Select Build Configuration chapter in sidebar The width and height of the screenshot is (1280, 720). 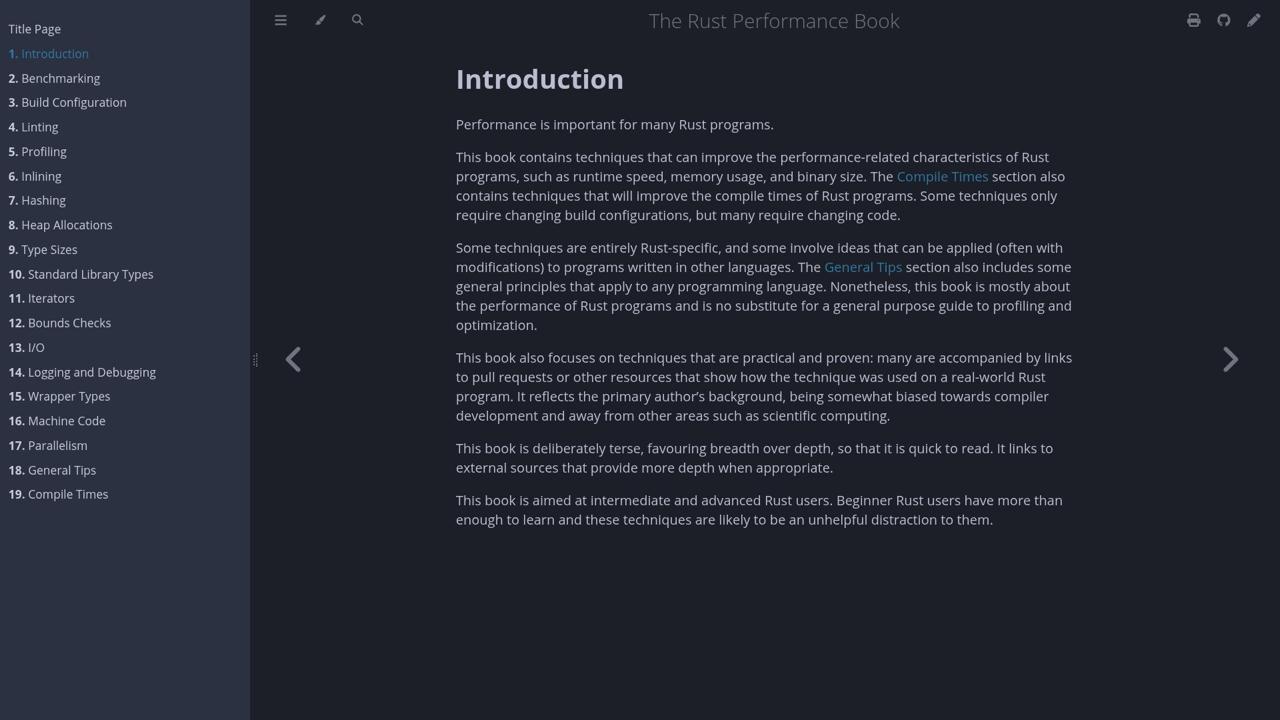[x=73, y=103]
